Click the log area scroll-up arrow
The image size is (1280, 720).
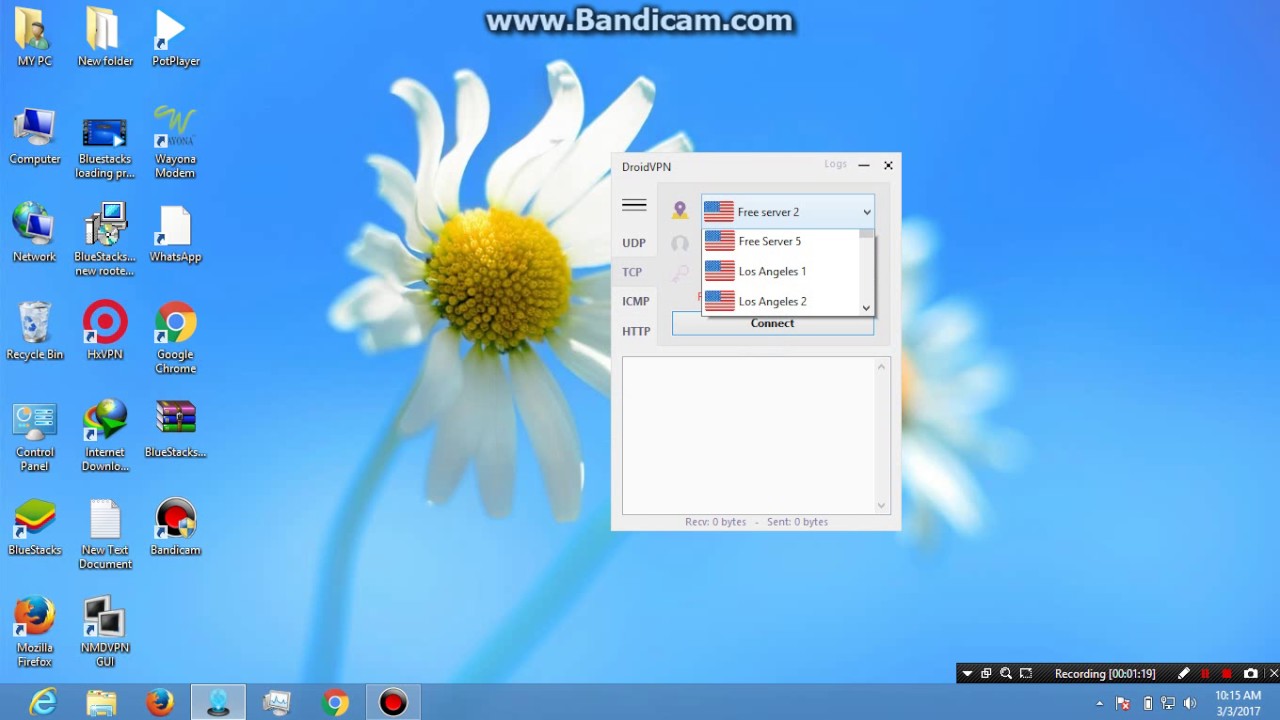tap(881, 367)
